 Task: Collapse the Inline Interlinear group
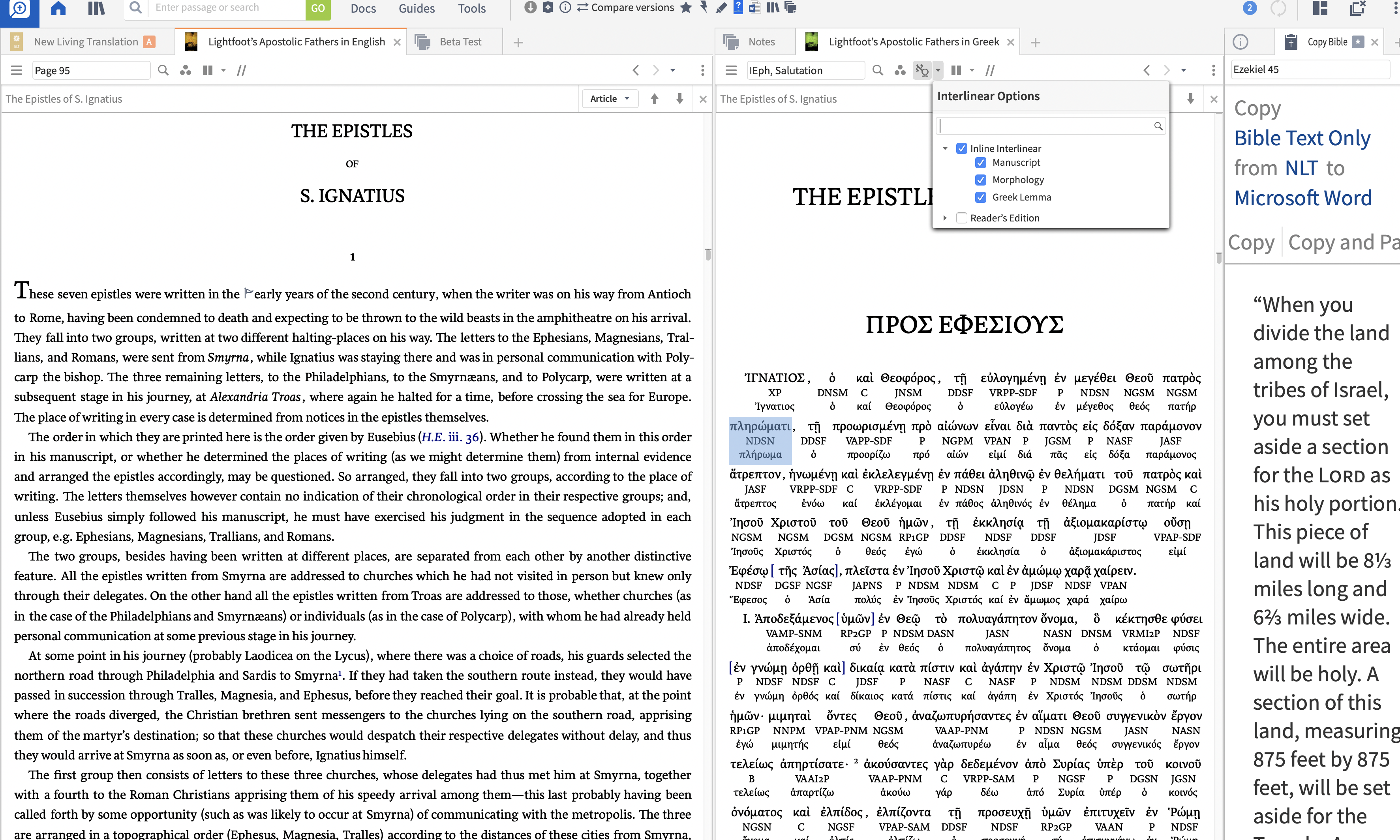[x=945, y=148]
